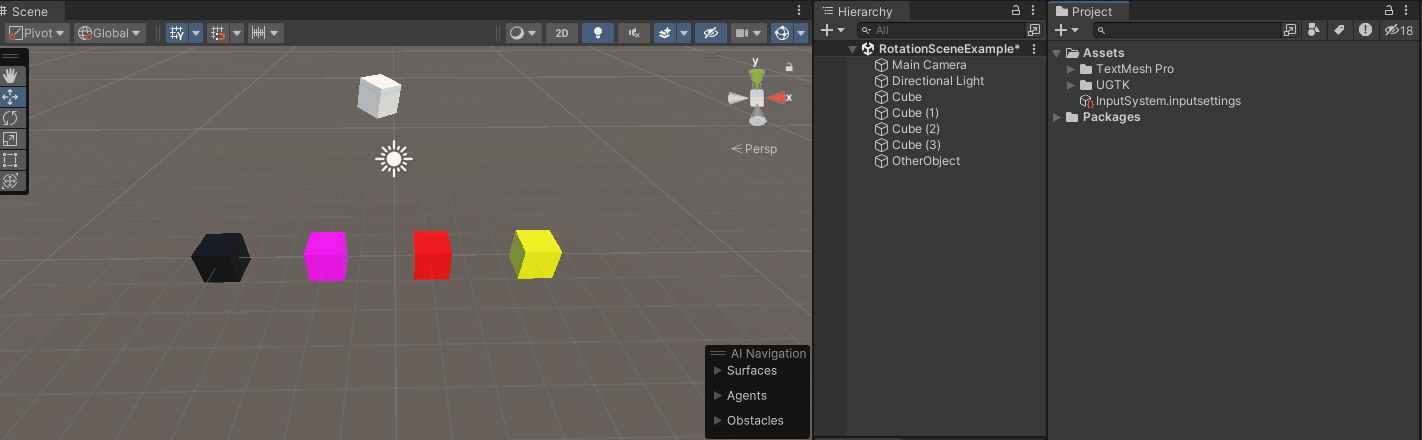Open the Global handle rotation dropdown
1422x440 pixels.
point(110,33)
